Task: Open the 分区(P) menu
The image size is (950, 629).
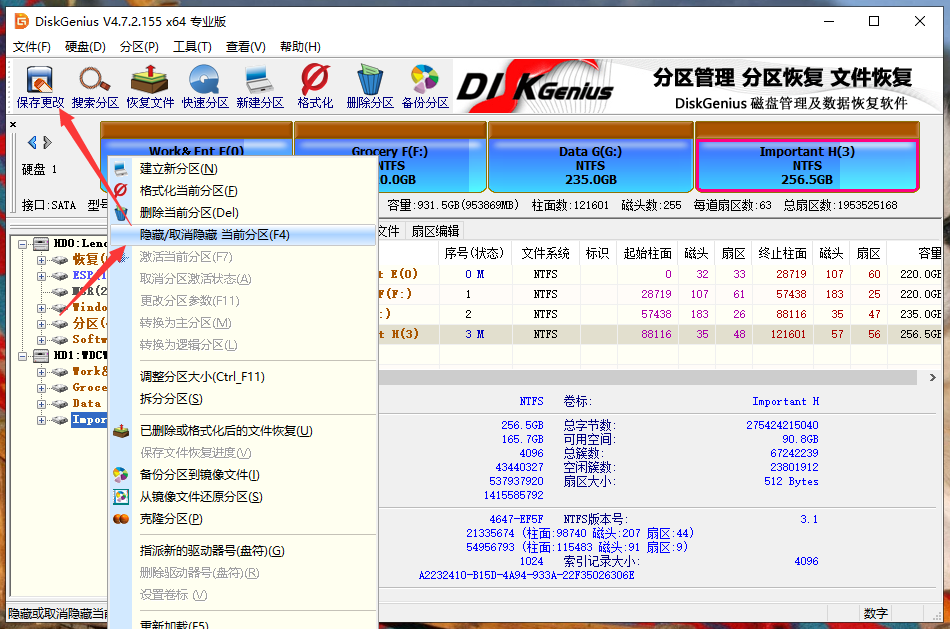Action: (139, 47)
